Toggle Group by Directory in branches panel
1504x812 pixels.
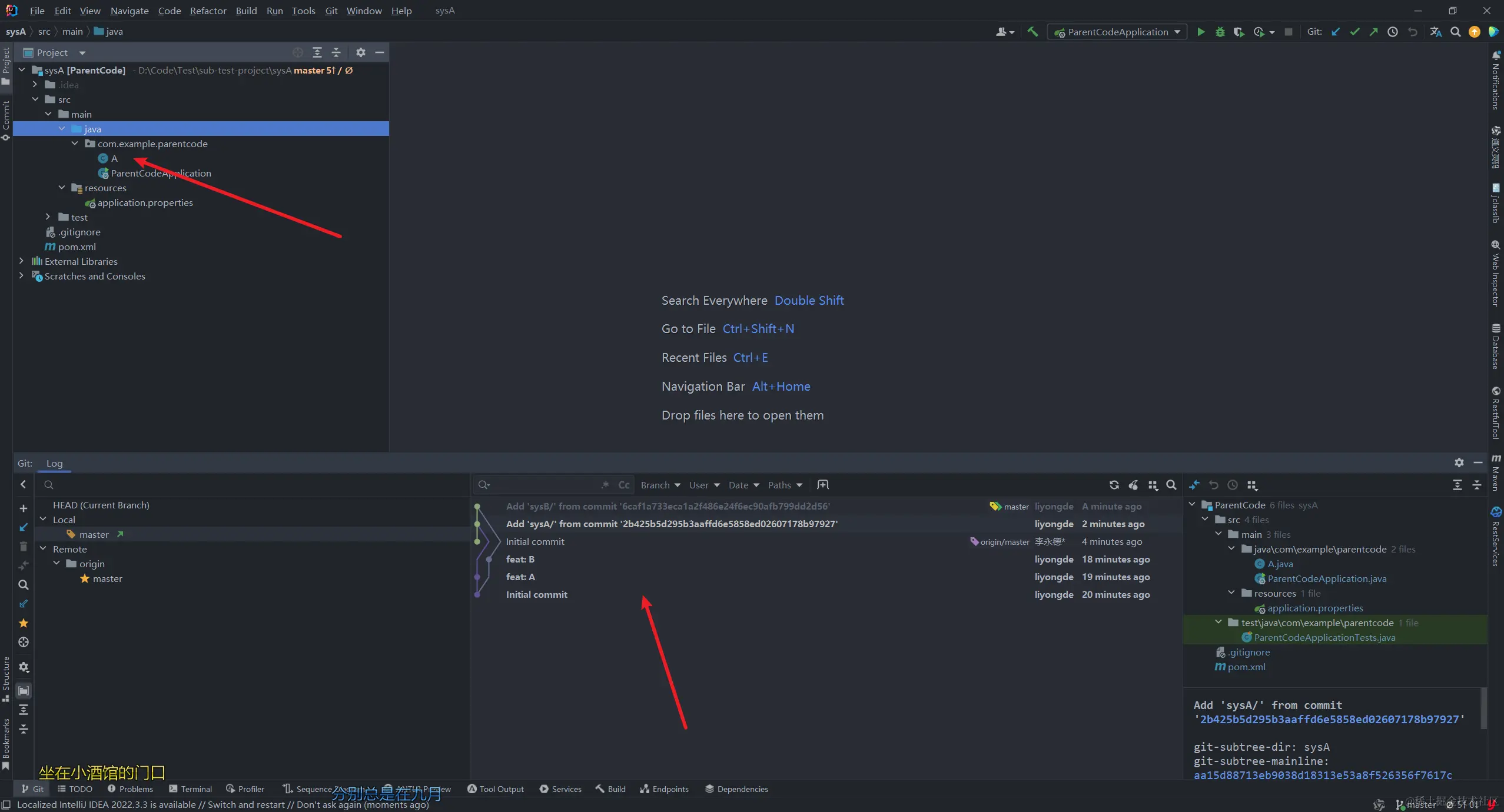[x=24, y=691]
